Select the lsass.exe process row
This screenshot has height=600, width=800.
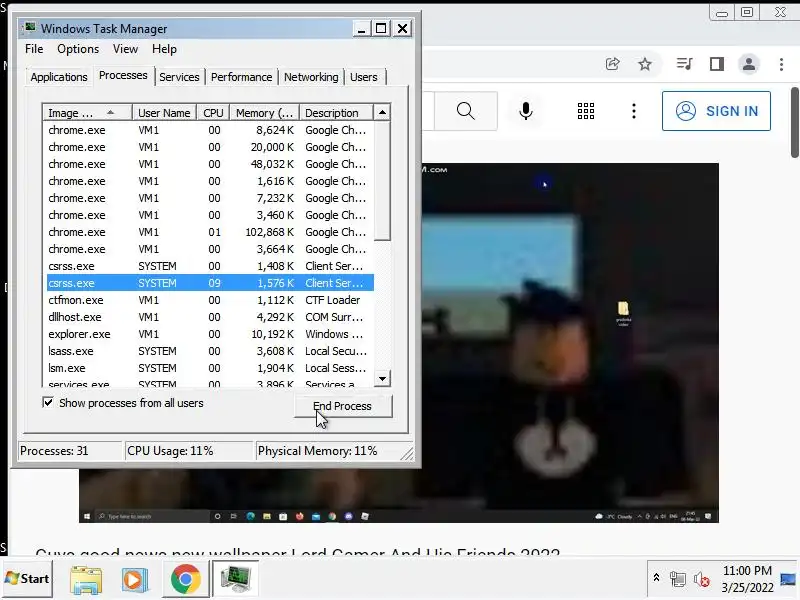pyautogui.click(x=210, y=351)
